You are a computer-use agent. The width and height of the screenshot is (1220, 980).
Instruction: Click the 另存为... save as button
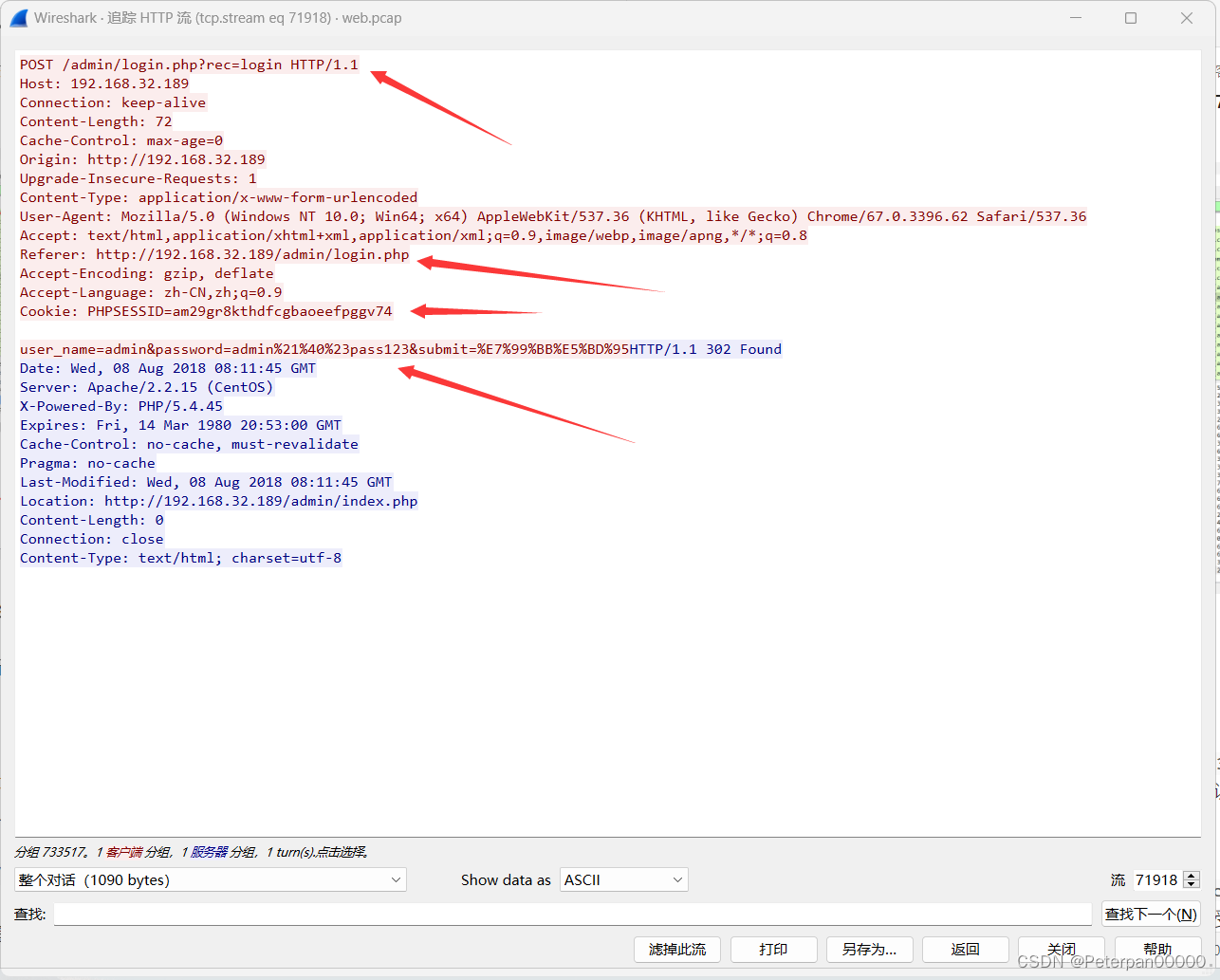(x=869, y=949)
